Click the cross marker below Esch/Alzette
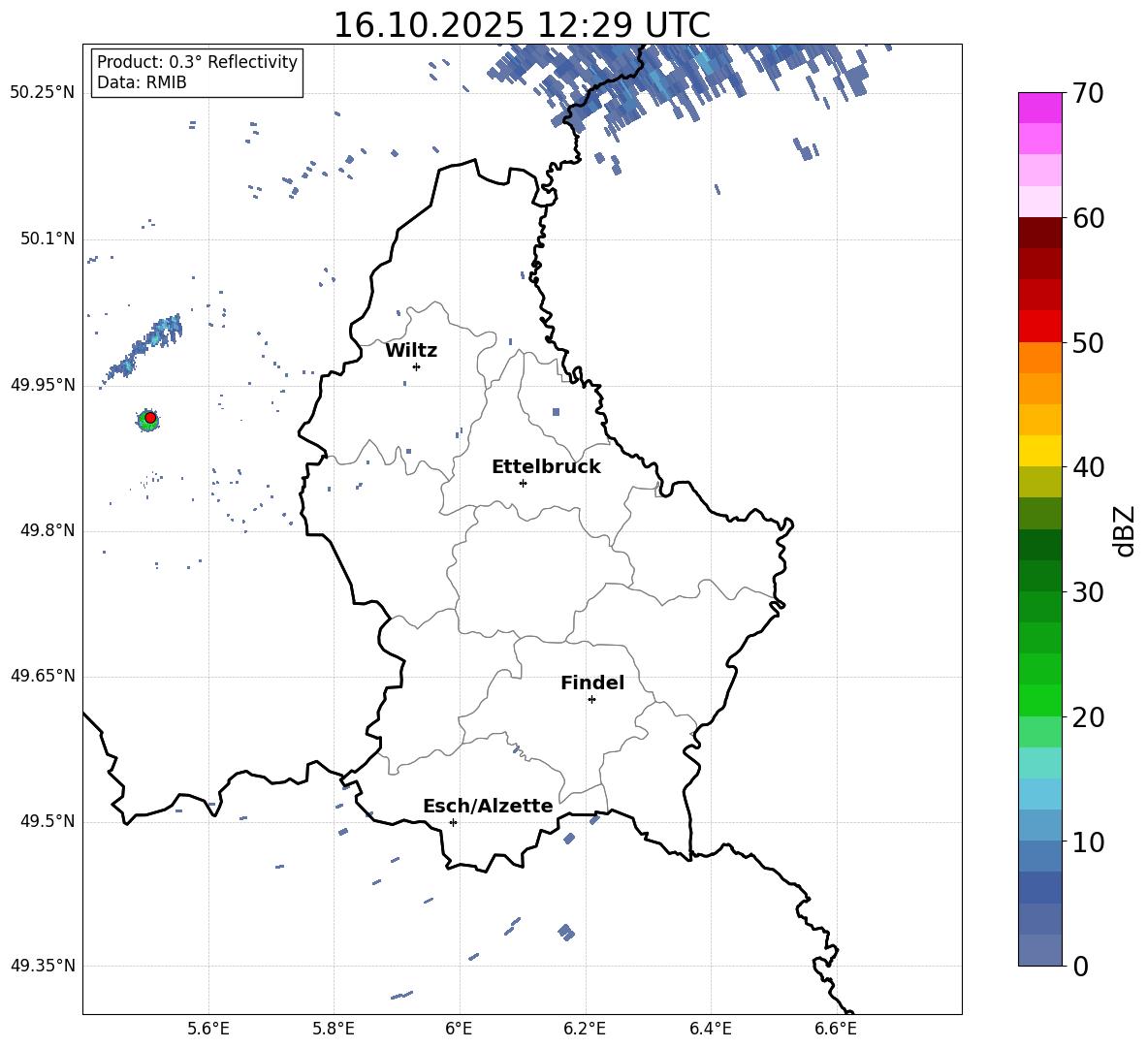Viewport: 1148px width, 1048px height. coord(453,822)
